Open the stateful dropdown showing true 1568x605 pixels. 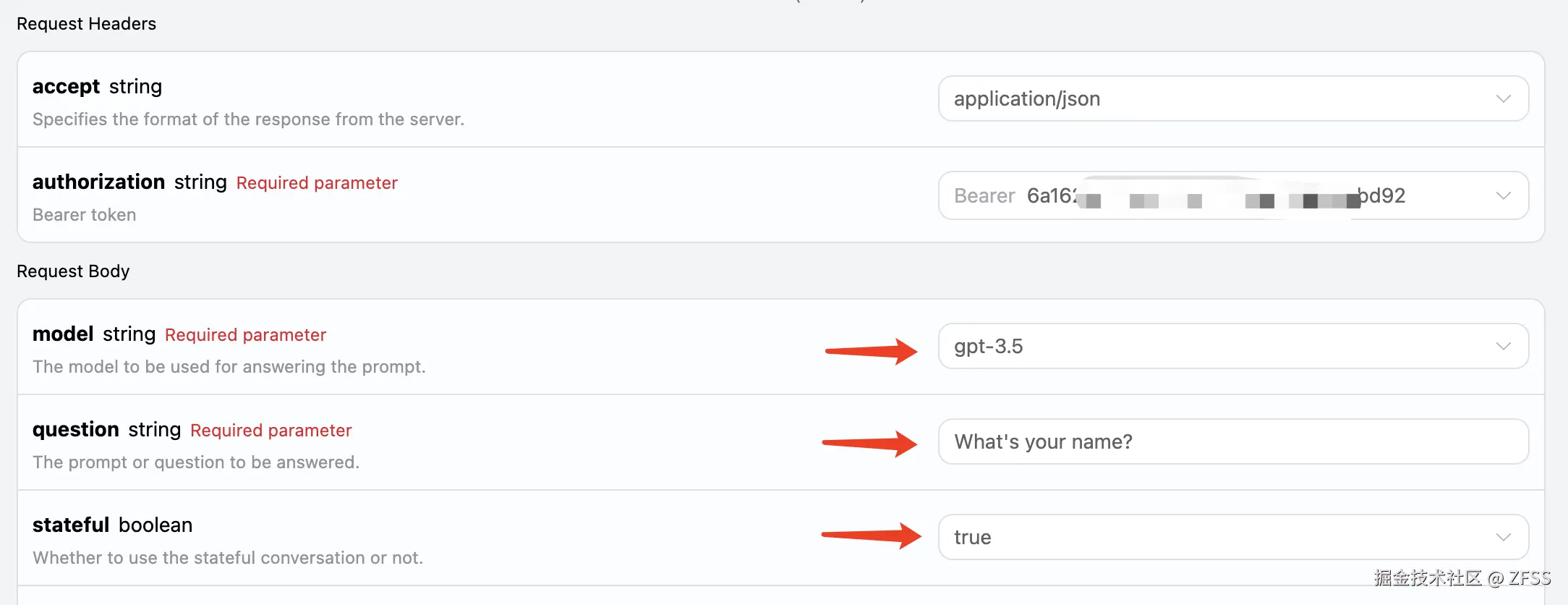click(1215, 537)
